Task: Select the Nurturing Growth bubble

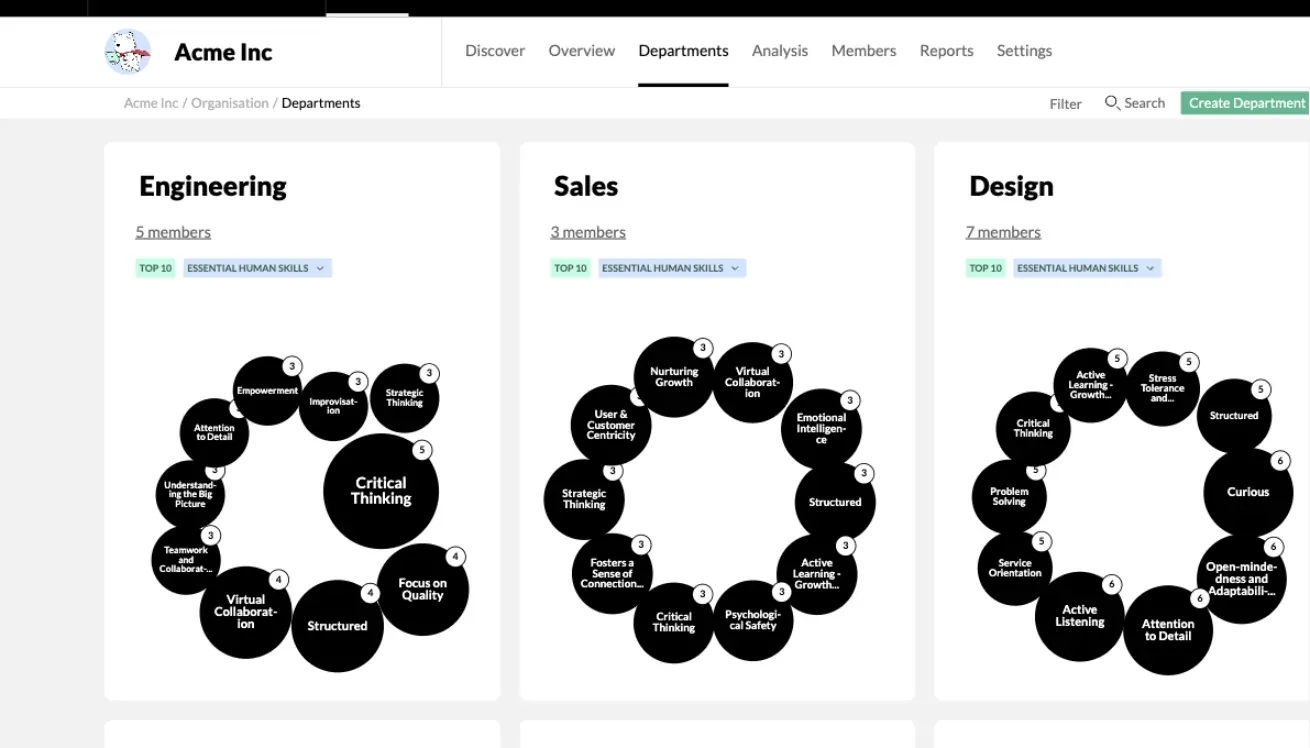Action: (x=674, y=377)
